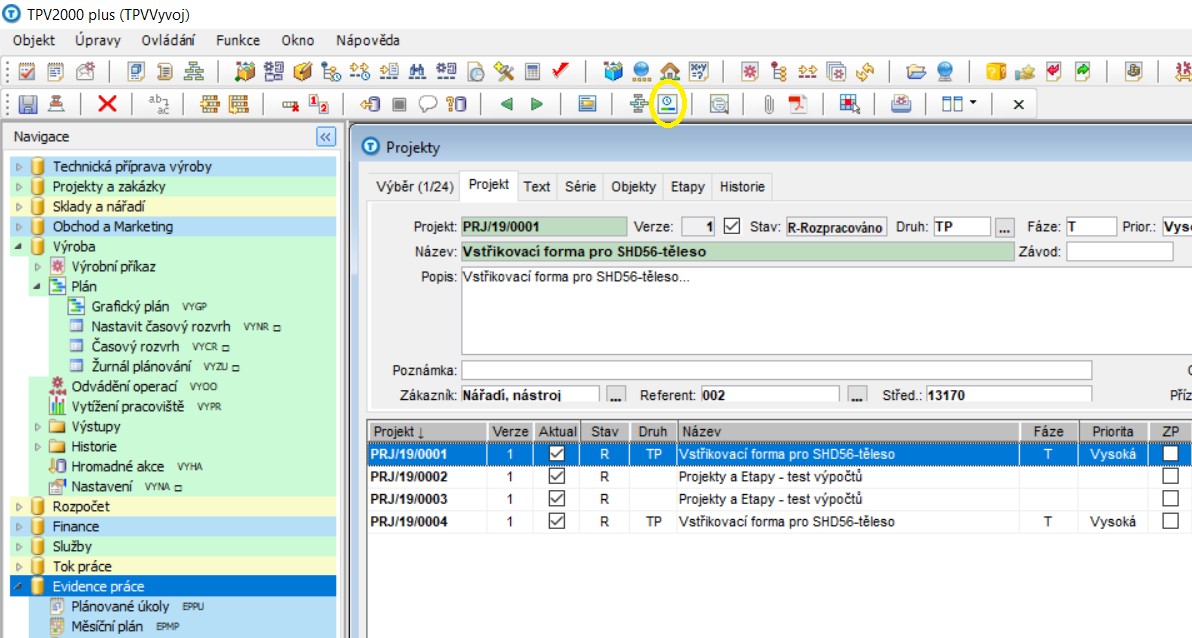Collapse the Navigace panel with chevron
The height and width of the screenshot is (638, 1192).
click(325, 137)
